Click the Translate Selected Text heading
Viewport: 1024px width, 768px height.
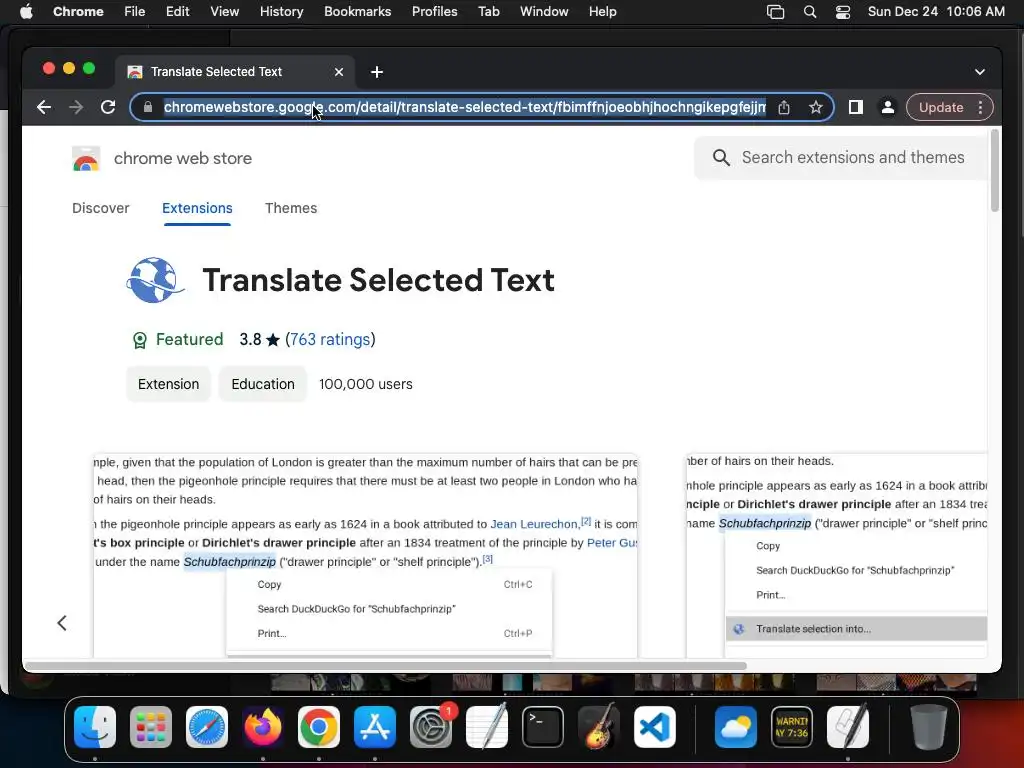pos(379,280)
